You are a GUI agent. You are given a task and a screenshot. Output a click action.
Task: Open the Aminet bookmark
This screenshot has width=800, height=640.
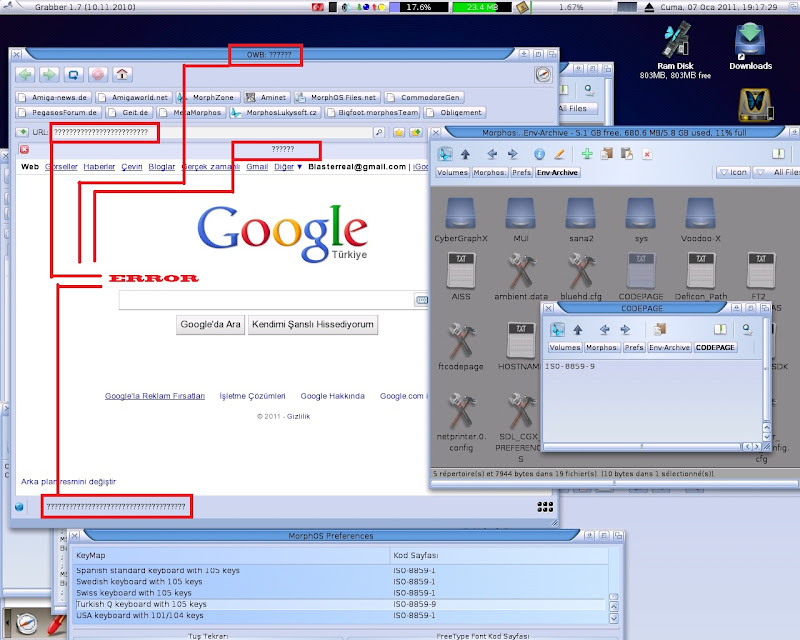coord(266,97)
